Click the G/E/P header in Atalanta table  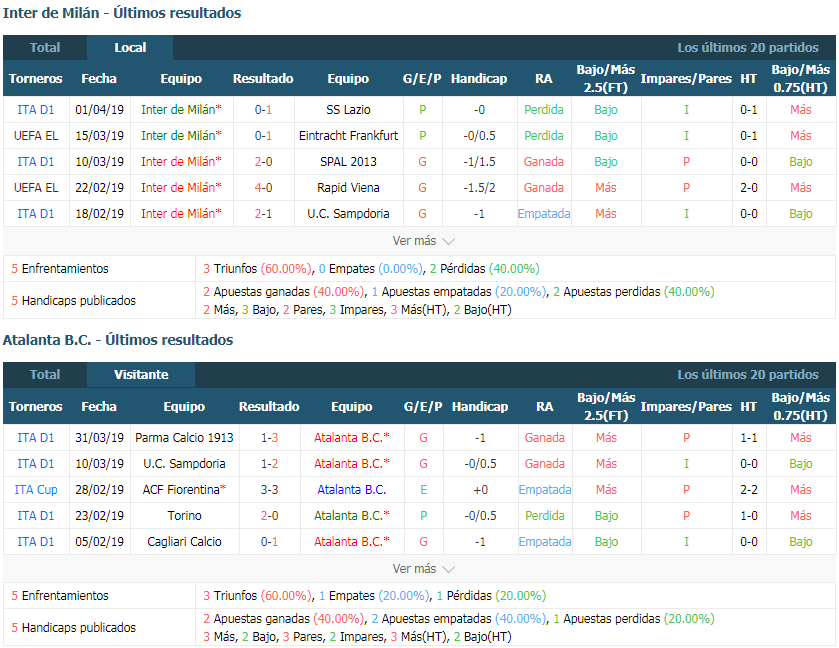[423, 407]
